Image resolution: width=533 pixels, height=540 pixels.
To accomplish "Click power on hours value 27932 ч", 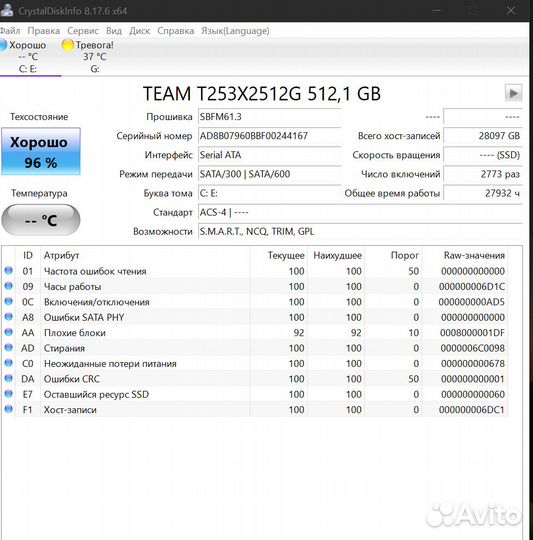I will pos(483,193).
